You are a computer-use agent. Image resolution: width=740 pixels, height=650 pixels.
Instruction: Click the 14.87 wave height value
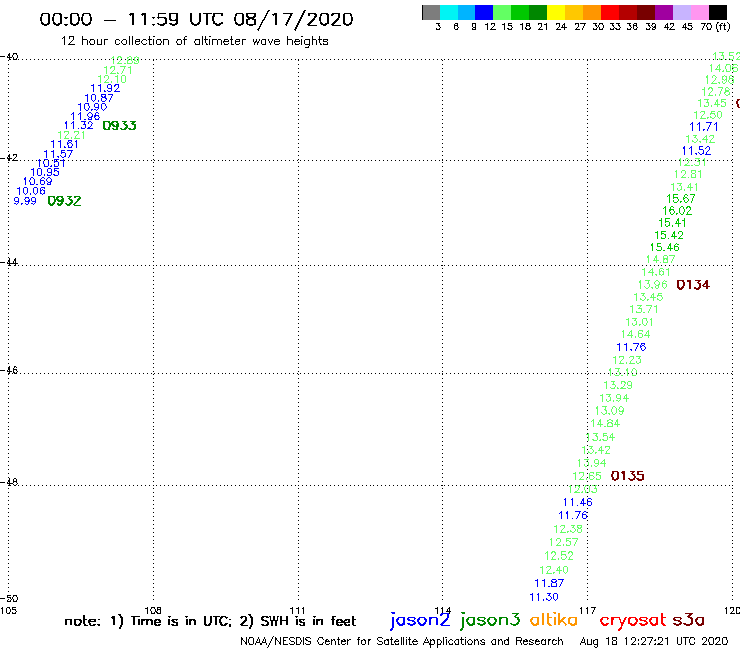pos(660,259)
